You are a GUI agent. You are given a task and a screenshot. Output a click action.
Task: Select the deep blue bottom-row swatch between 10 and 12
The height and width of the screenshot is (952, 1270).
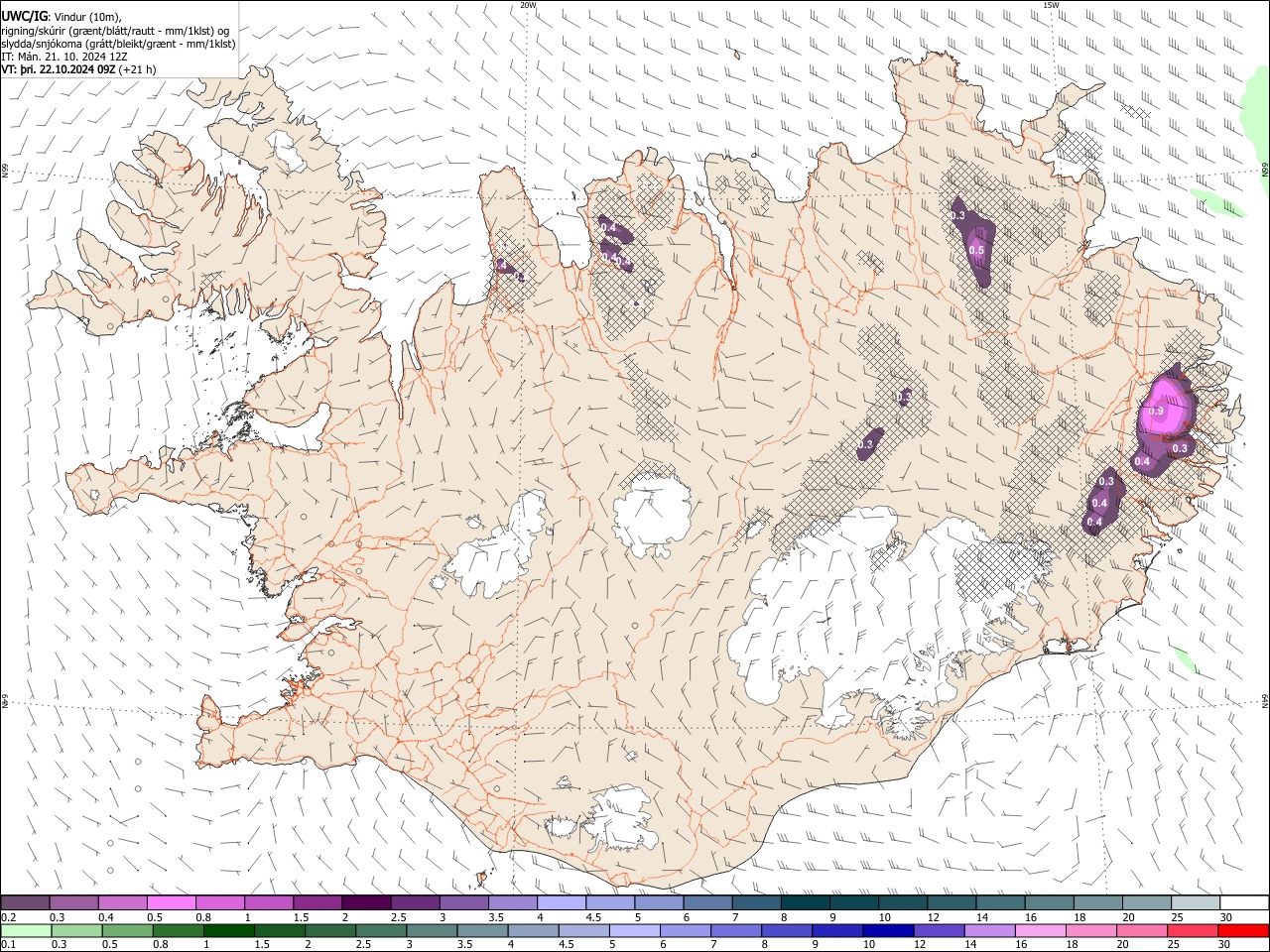pyautogui.click(x=888, y=930)
